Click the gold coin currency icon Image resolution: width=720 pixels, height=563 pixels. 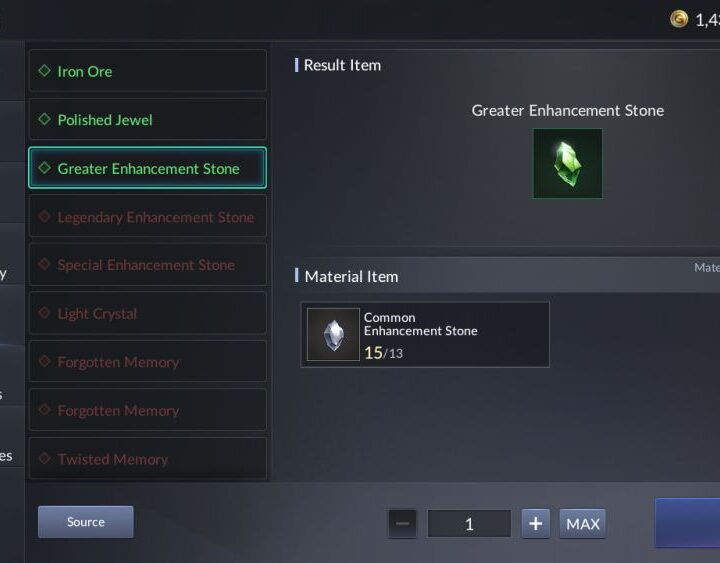679,19
